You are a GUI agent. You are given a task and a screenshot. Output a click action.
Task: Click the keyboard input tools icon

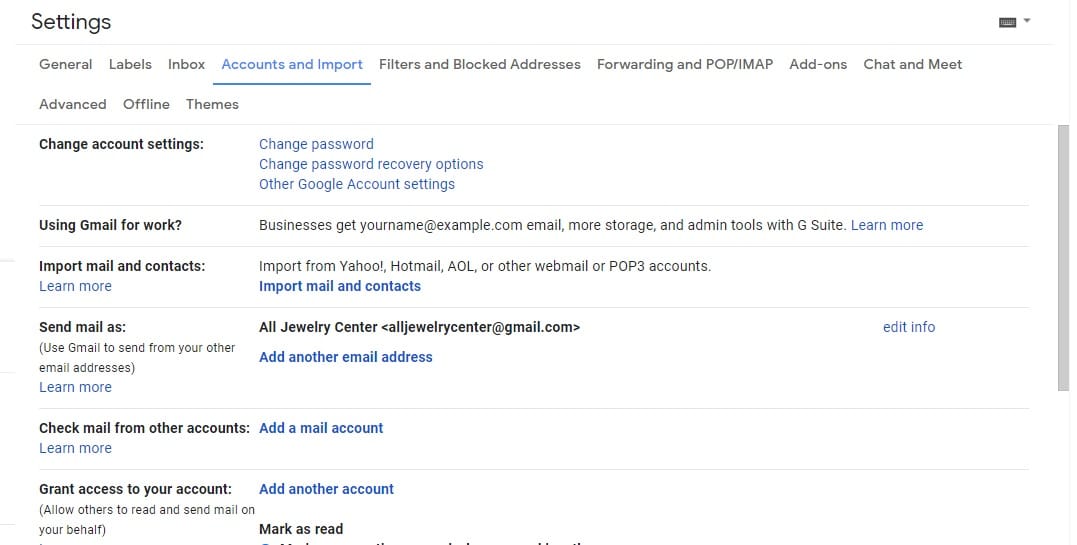click(1008, 22)
